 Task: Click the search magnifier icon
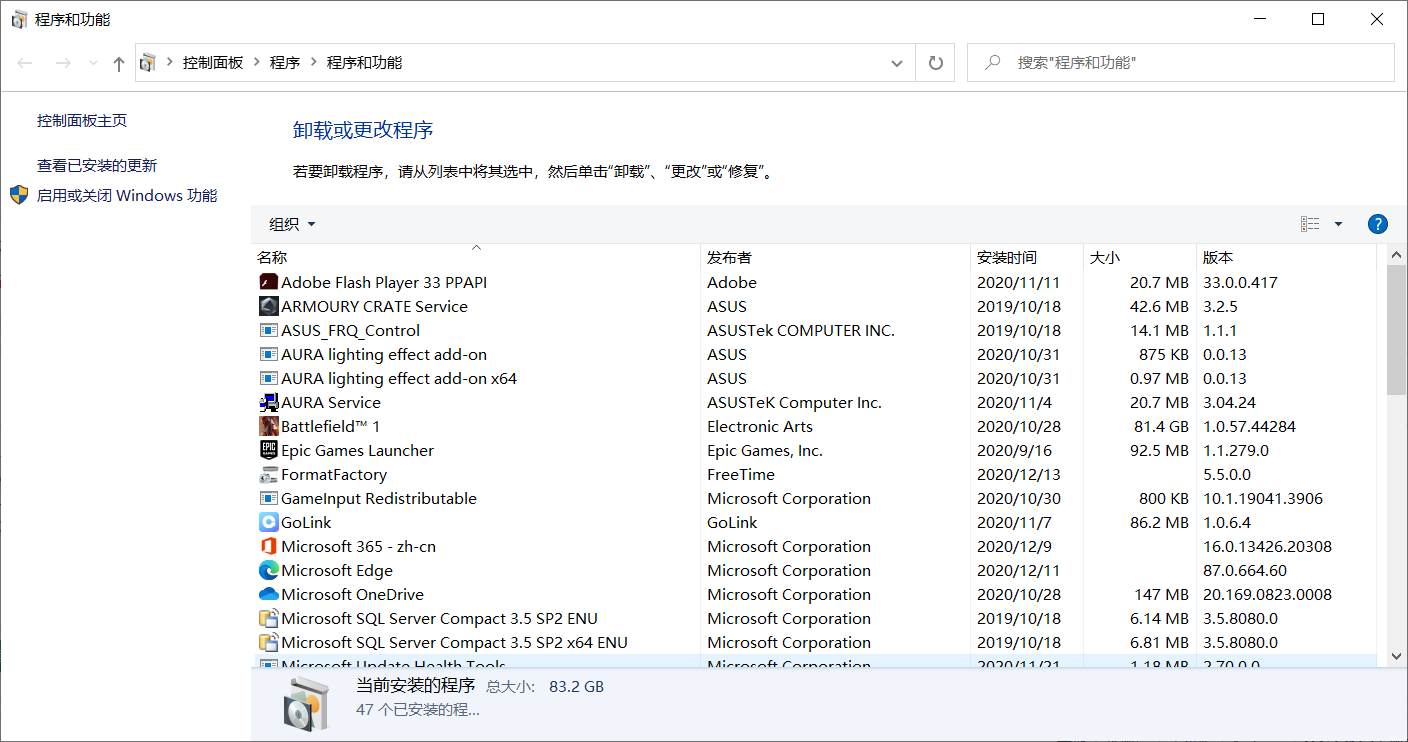[993, 62]
